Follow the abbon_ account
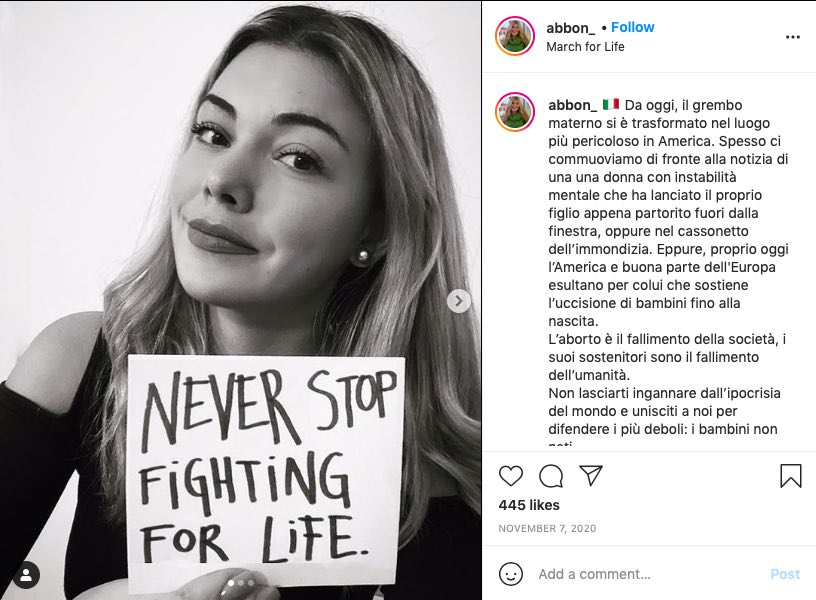This screenshot has width=816, height=600. coord(632,27)
